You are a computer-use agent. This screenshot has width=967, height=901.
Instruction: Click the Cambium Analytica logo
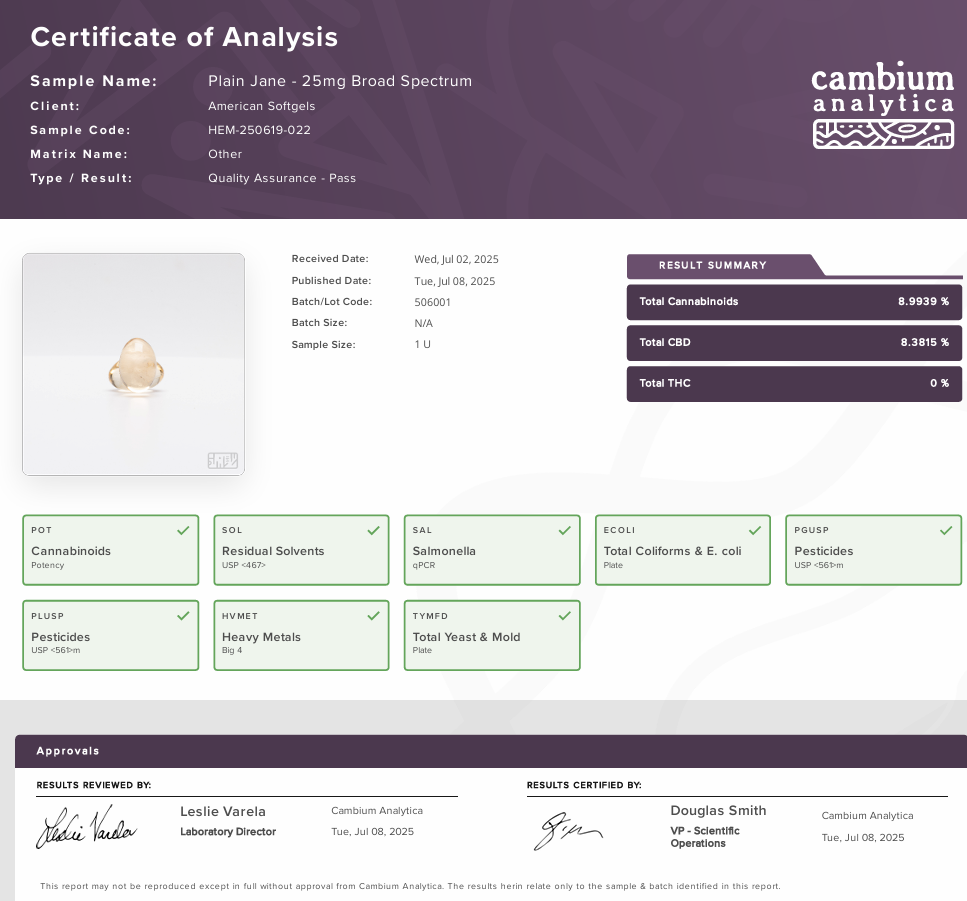882,107
